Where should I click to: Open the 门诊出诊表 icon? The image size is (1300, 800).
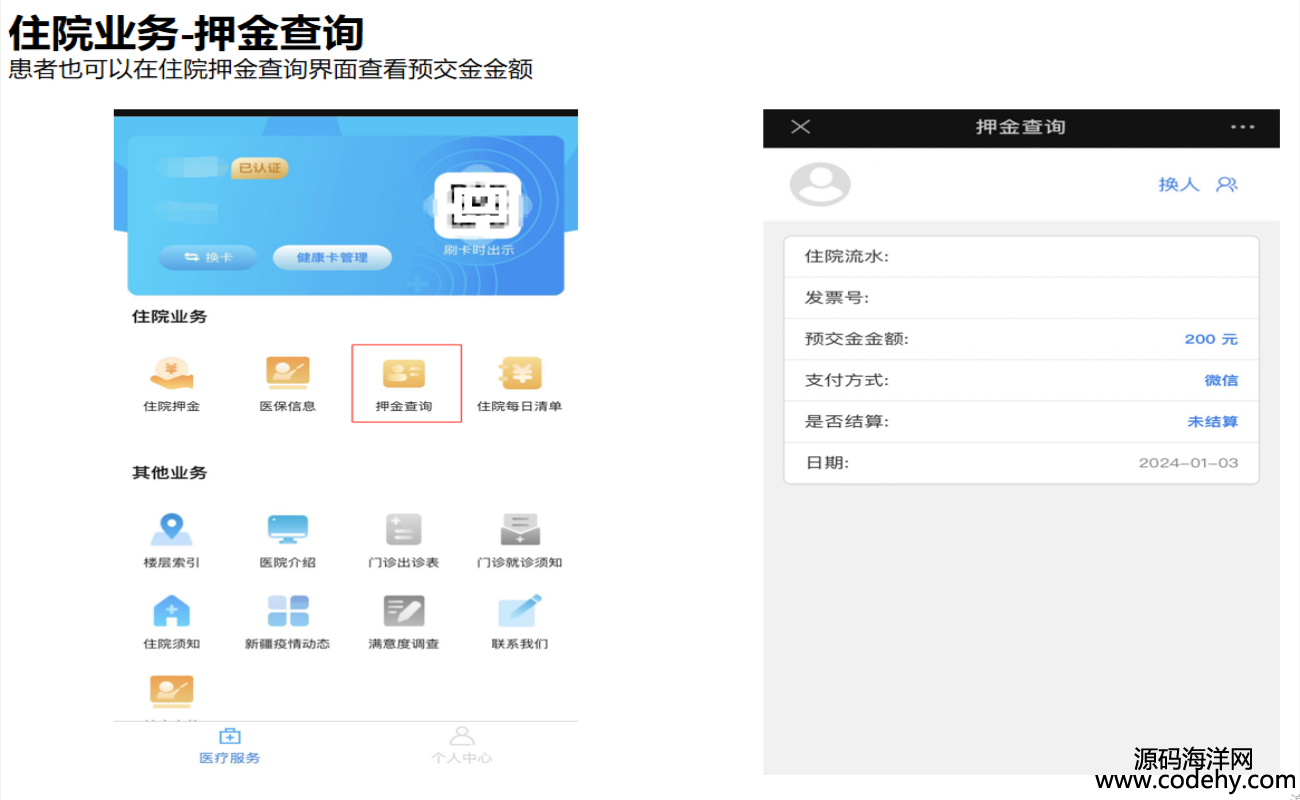point(404,529)
